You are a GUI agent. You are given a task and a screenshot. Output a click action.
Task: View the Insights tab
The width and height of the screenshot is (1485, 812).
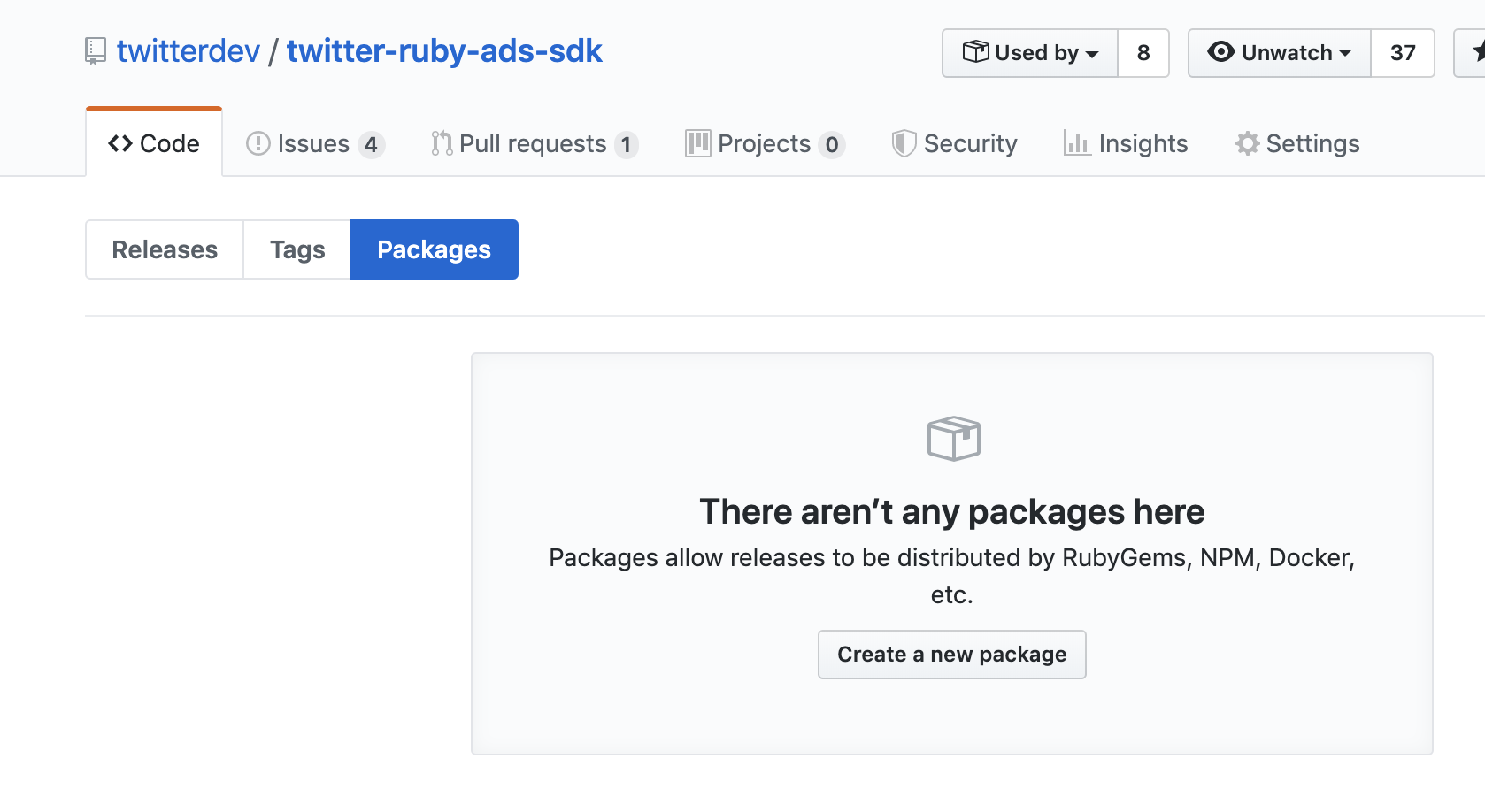click(1126, 143)
